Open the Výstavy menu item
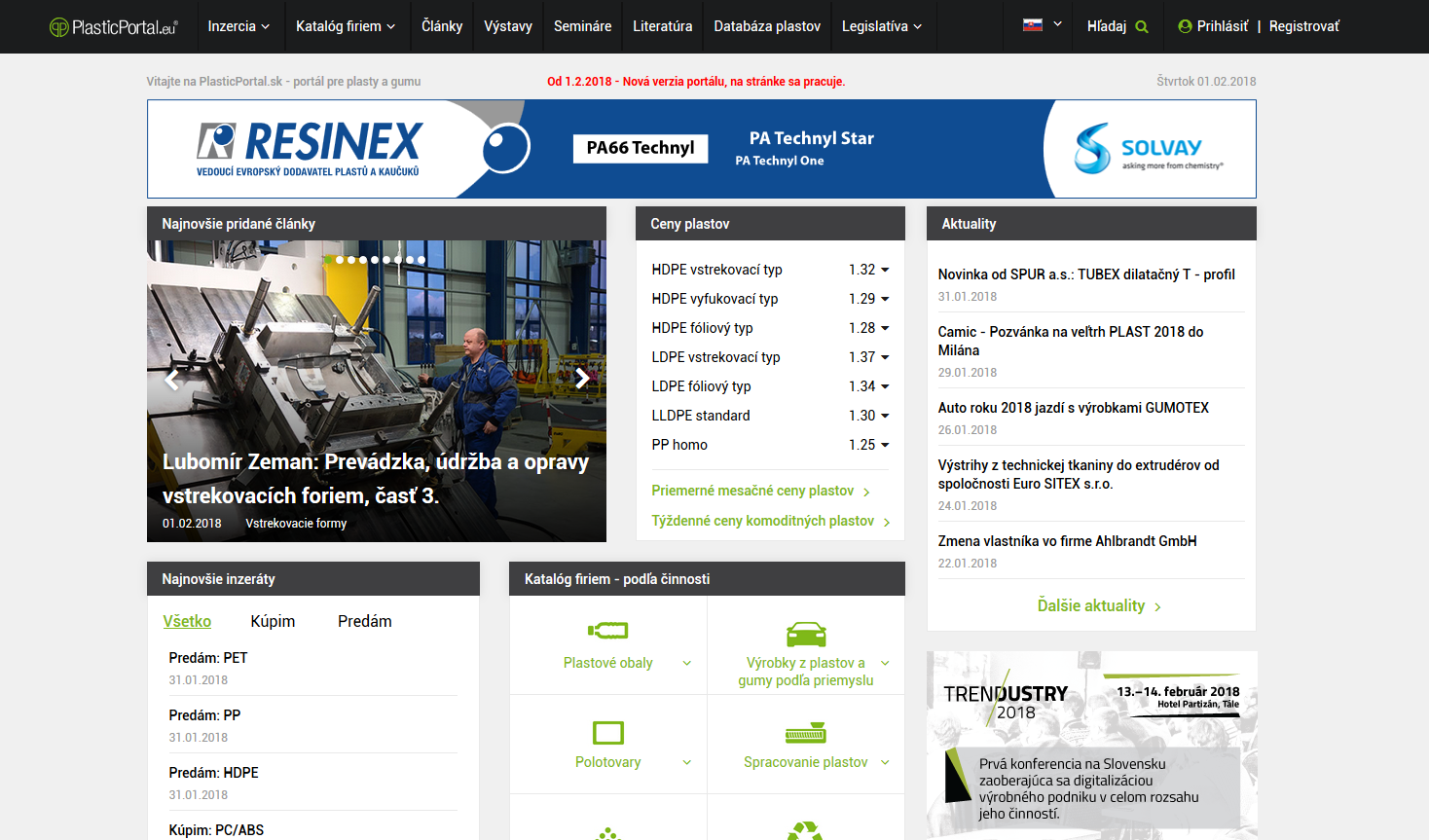 (x=508, y=26)
